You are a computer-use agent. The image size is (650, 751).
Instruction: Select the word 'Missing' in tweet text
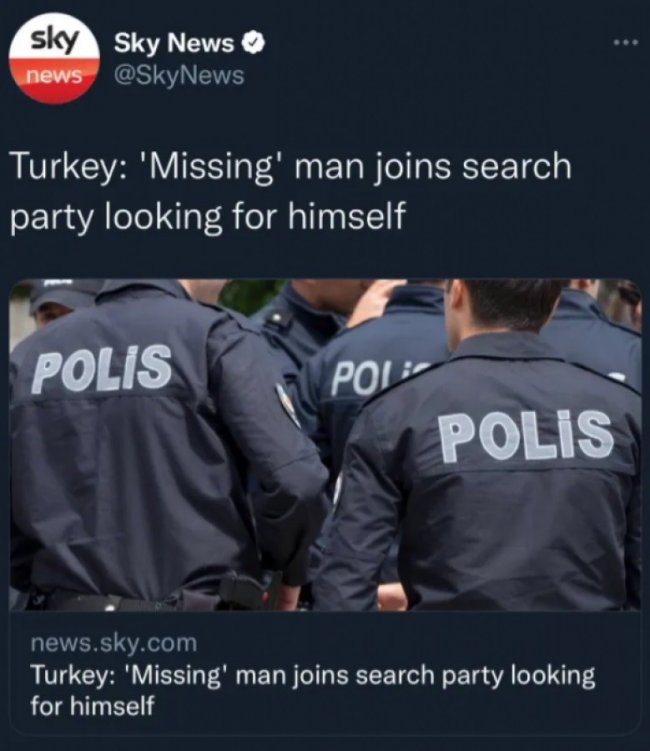click(213, 167)
